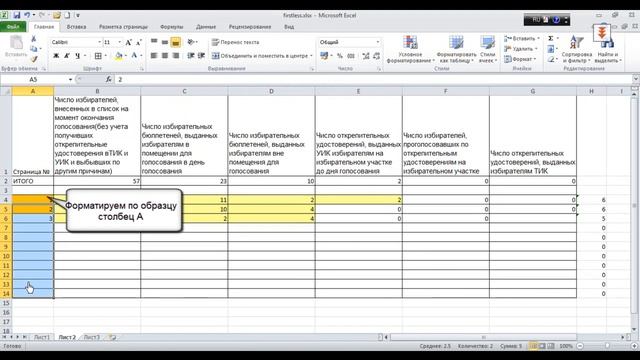Viewport: 640px width, 360px height.
Task: Apply the font color A button
Action: (134, 56)
